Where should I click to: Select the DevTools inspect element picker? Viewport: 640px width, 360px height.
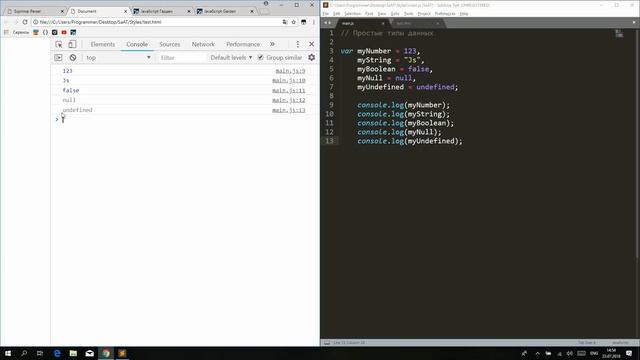(59, 44)
